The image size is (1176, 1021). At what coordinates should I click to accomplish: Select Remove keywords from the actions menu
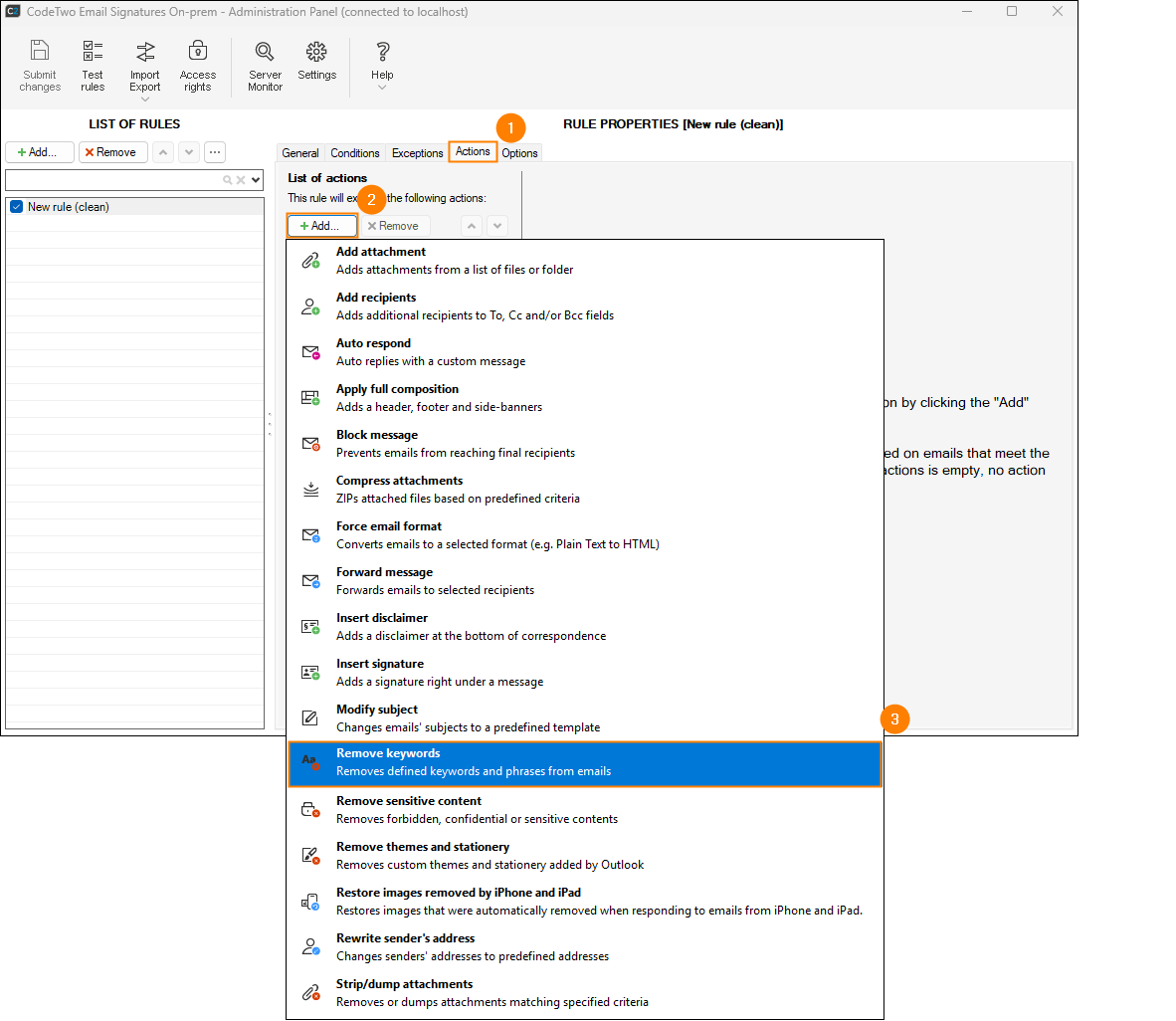click(x=584, y=763)
